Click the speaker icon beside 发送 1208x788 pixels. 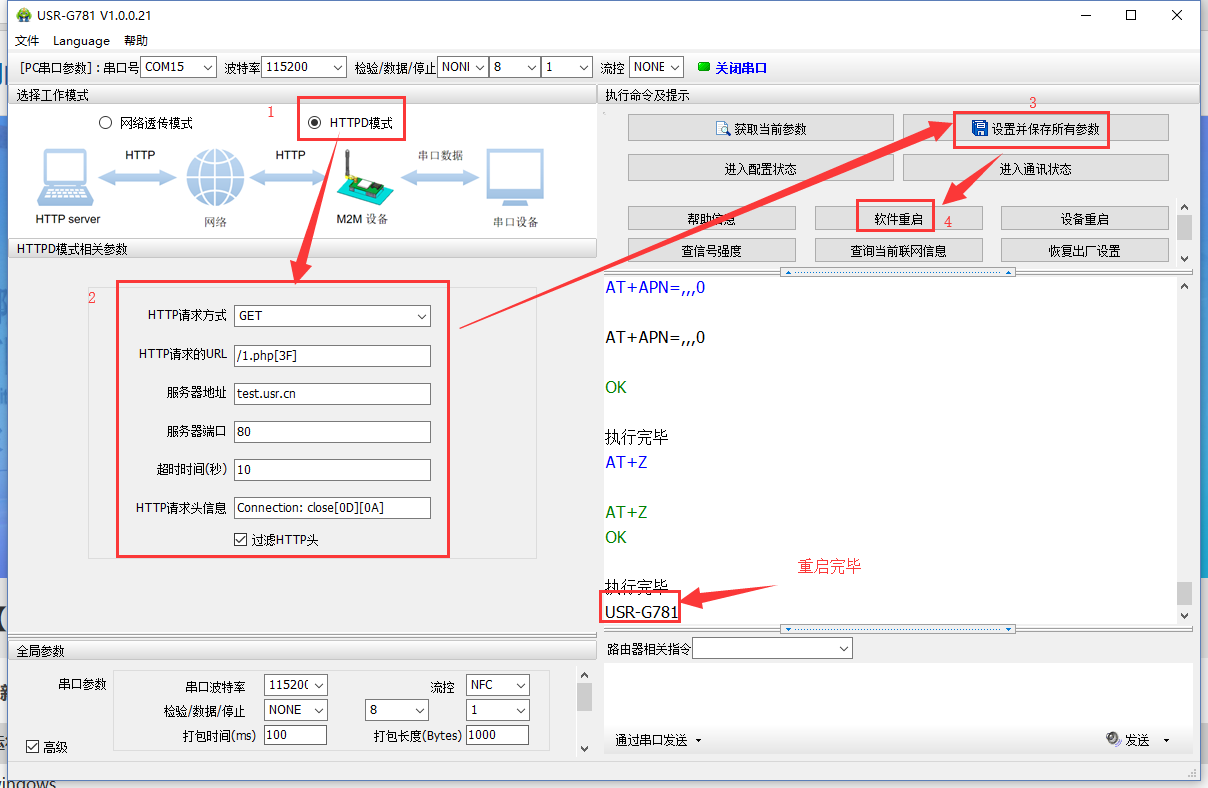click(x=1113, y=739)
